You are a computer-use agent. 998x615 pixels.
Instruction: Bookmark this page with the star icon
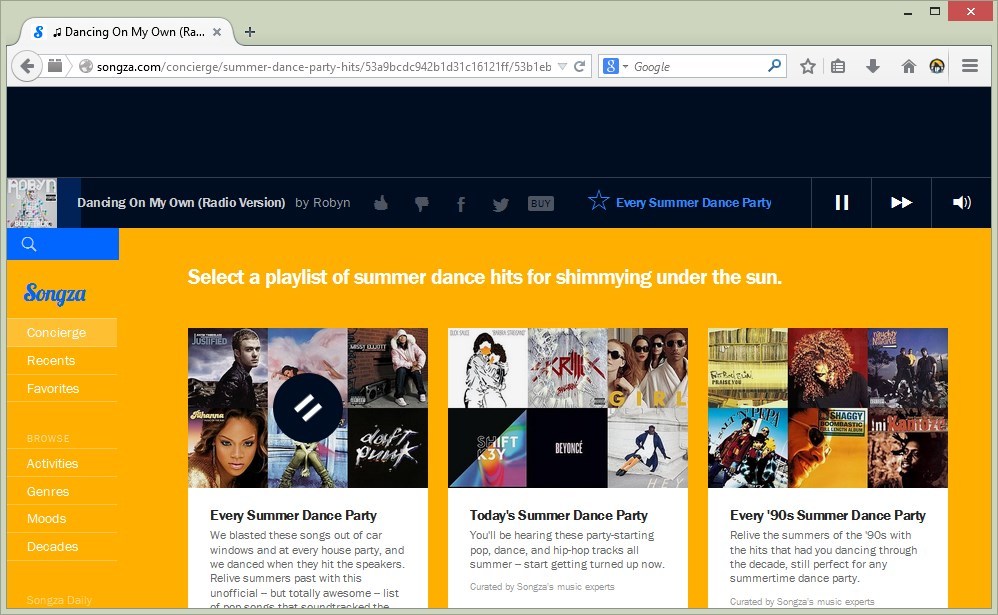coord(808,66)
